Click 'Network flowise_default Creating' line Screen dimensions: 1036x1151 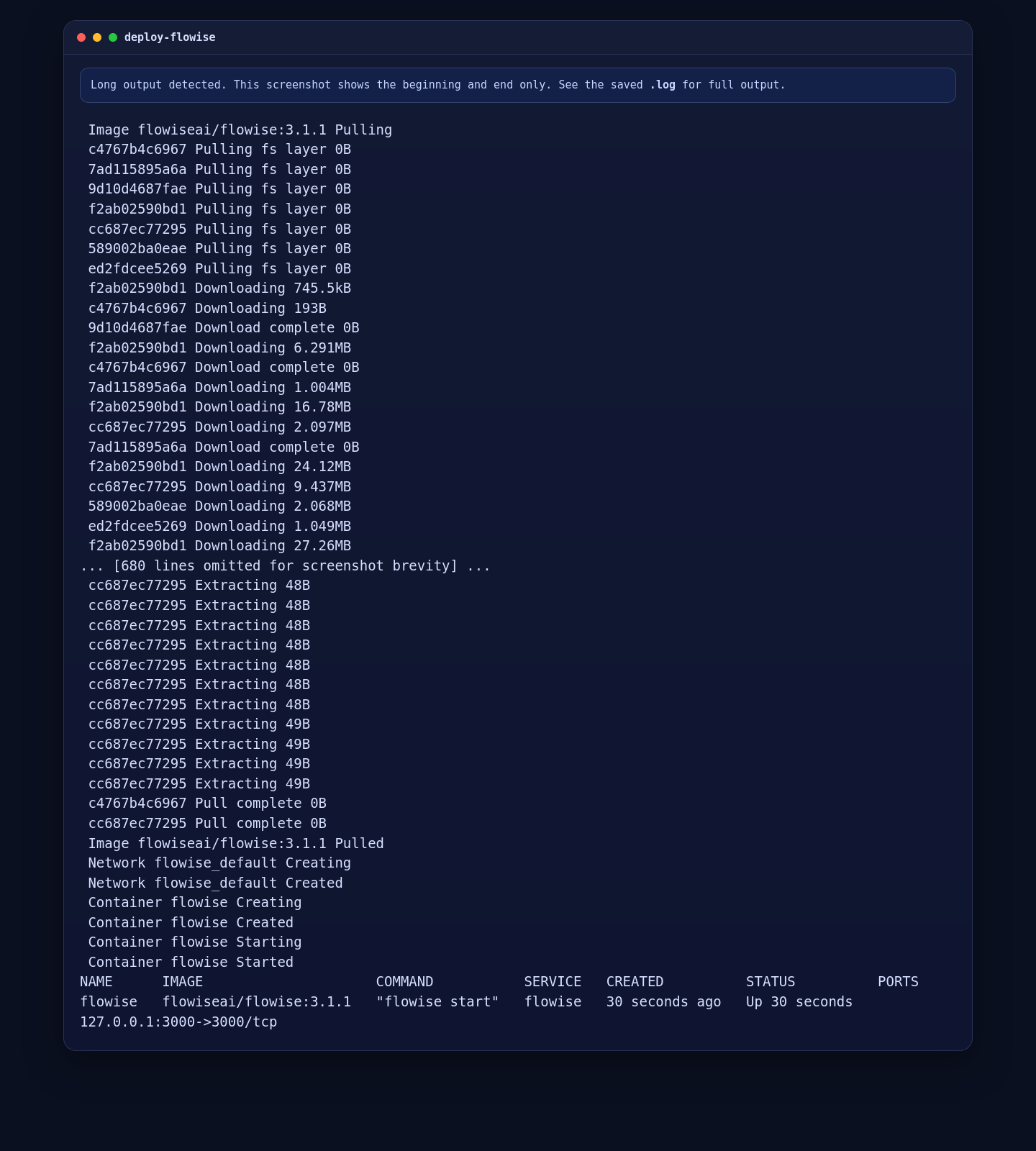pyautogui.click(x=219, y=863)
